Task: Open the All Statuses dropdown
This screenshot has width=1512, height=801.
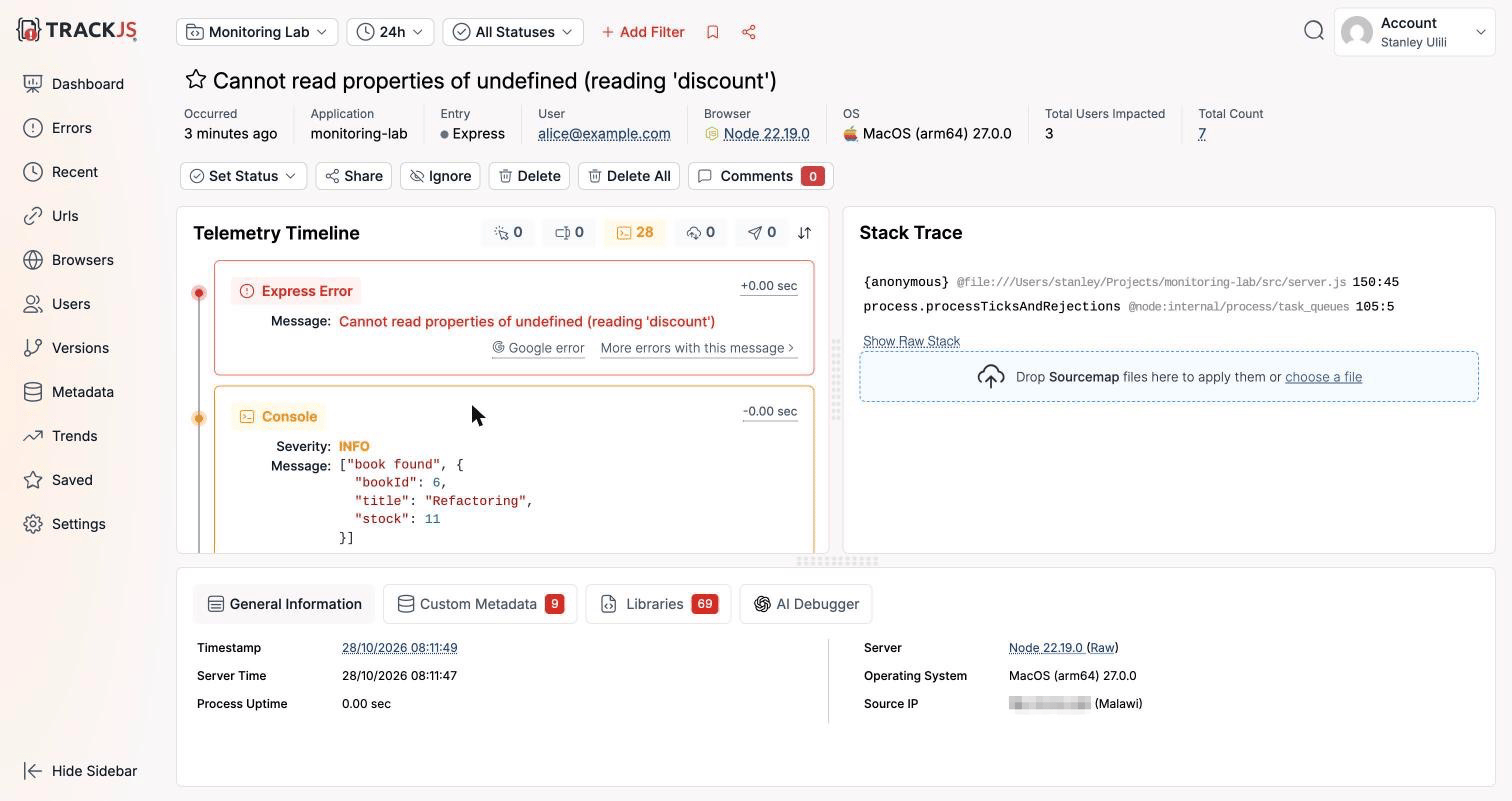Action: pyautogui.click(x=513, y=32)
